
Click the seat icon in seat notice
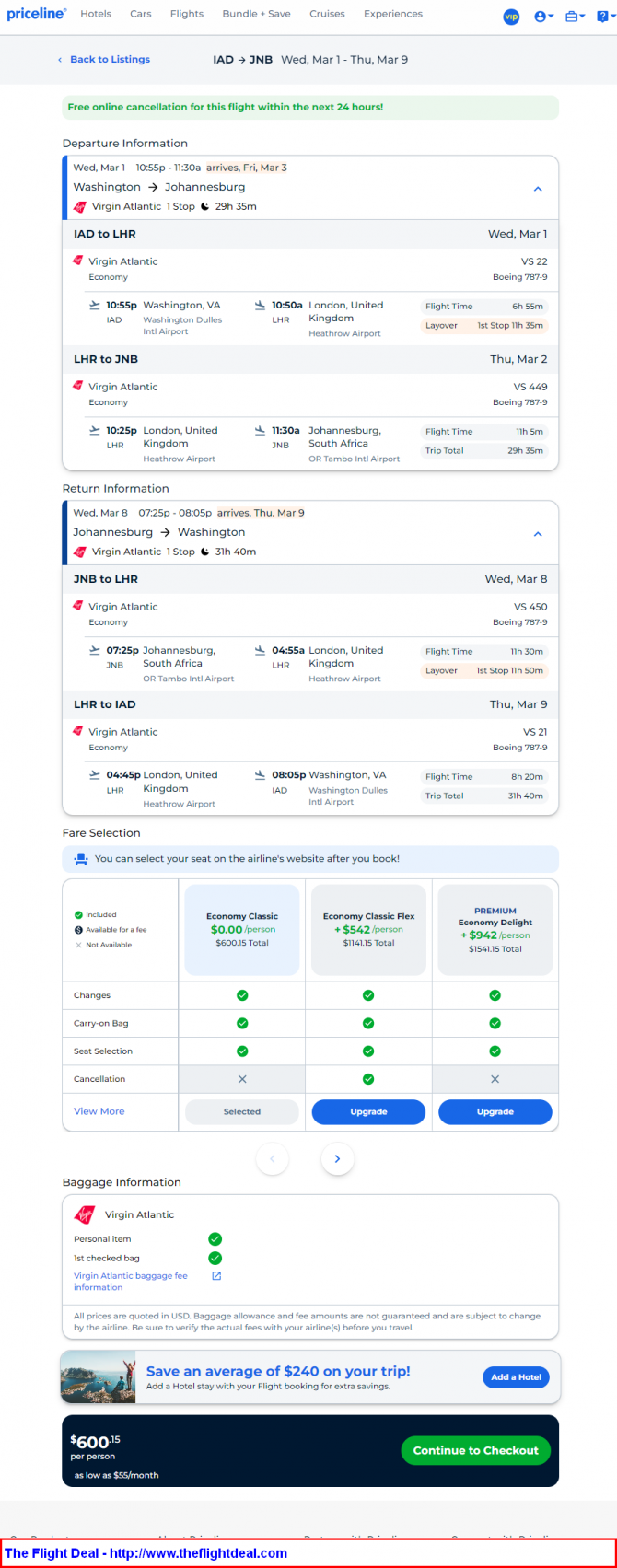coord(80,859)
